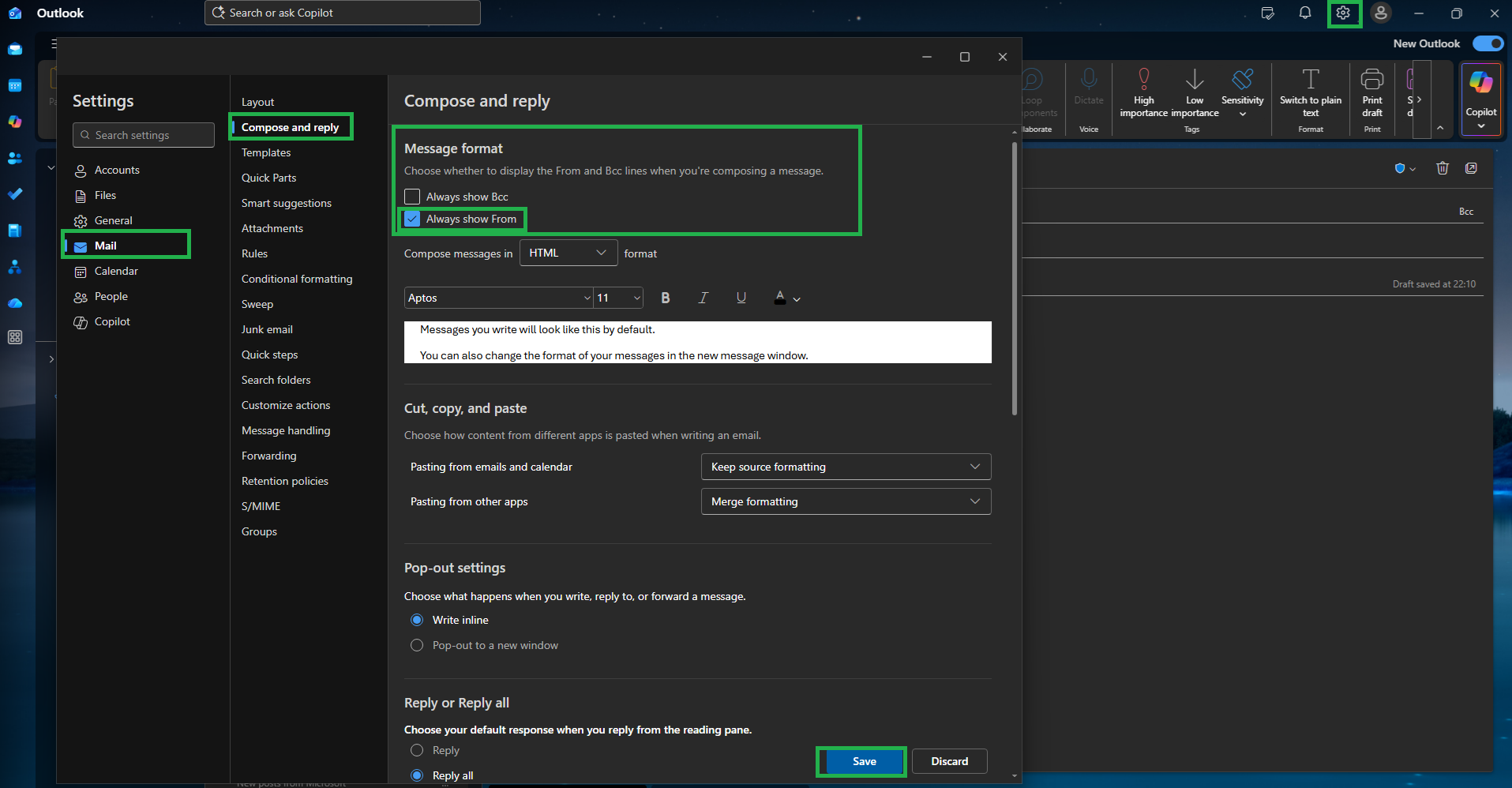The image size is (1512, 788).
Task: Expand font color options arrow
Action: (797, 299)
